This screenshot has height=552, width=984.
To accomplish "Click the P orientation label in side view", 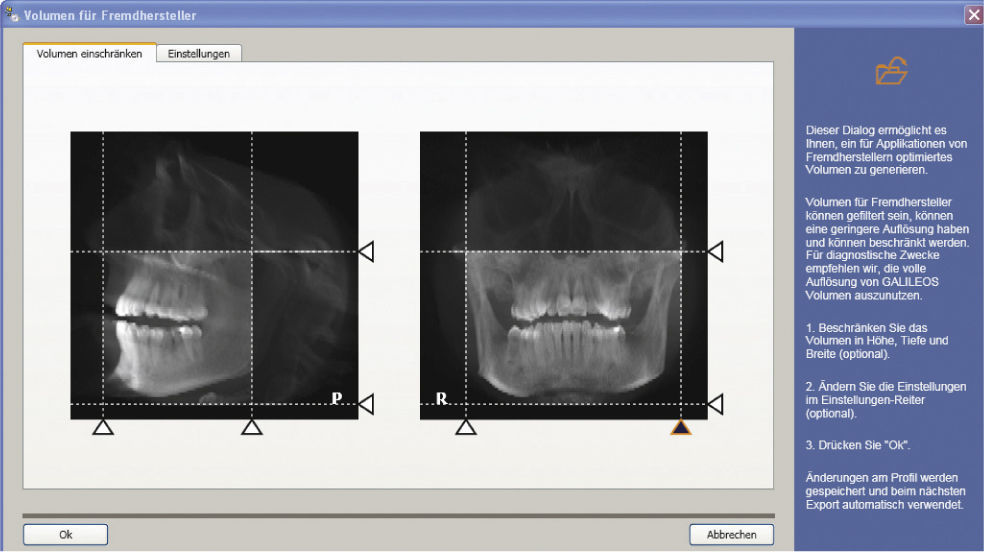I will [x=337, y=398].
